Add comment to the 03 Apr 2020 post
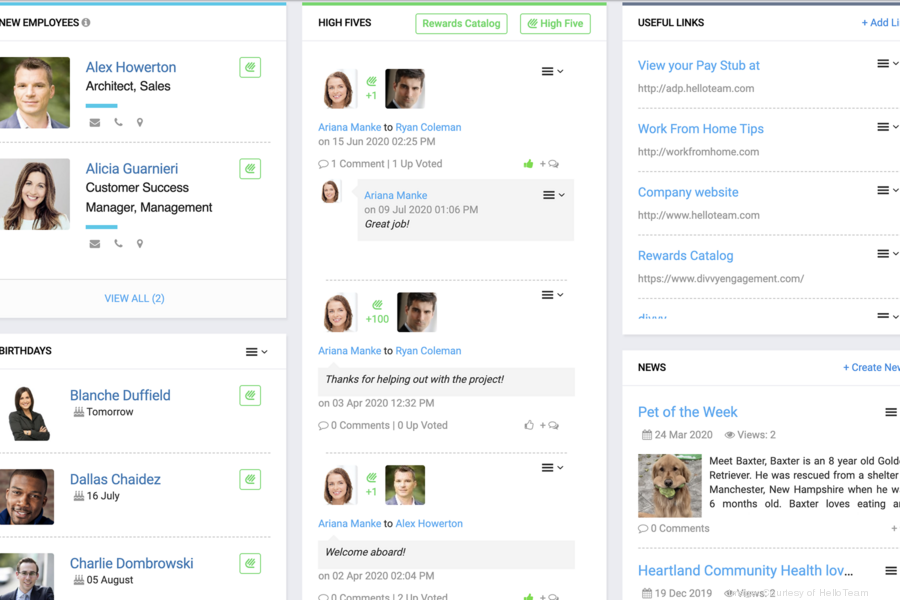Image resolution: width=900 pixels, height=600 pixels. (549, 425)
